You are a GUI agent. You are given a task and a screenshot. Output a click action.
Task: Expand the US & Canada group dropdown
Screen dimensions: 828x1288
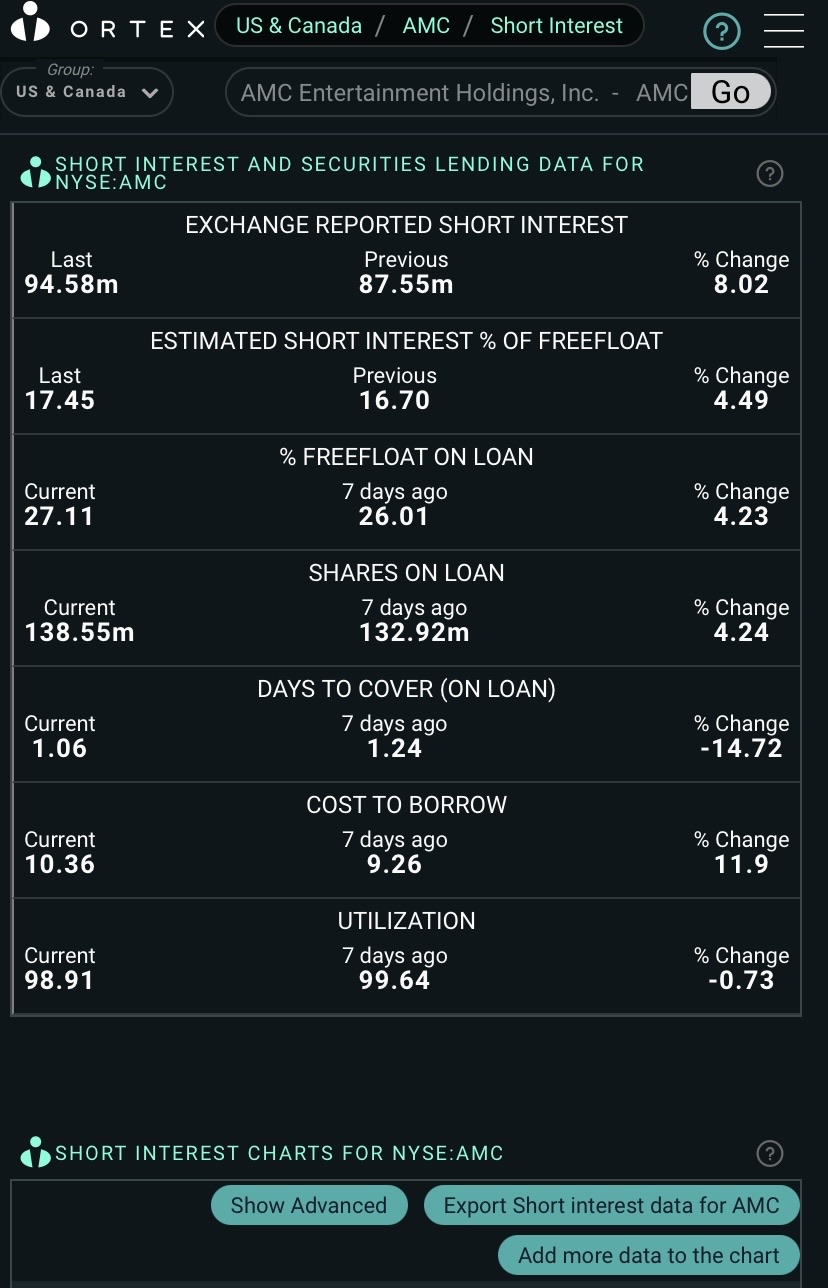87,92
